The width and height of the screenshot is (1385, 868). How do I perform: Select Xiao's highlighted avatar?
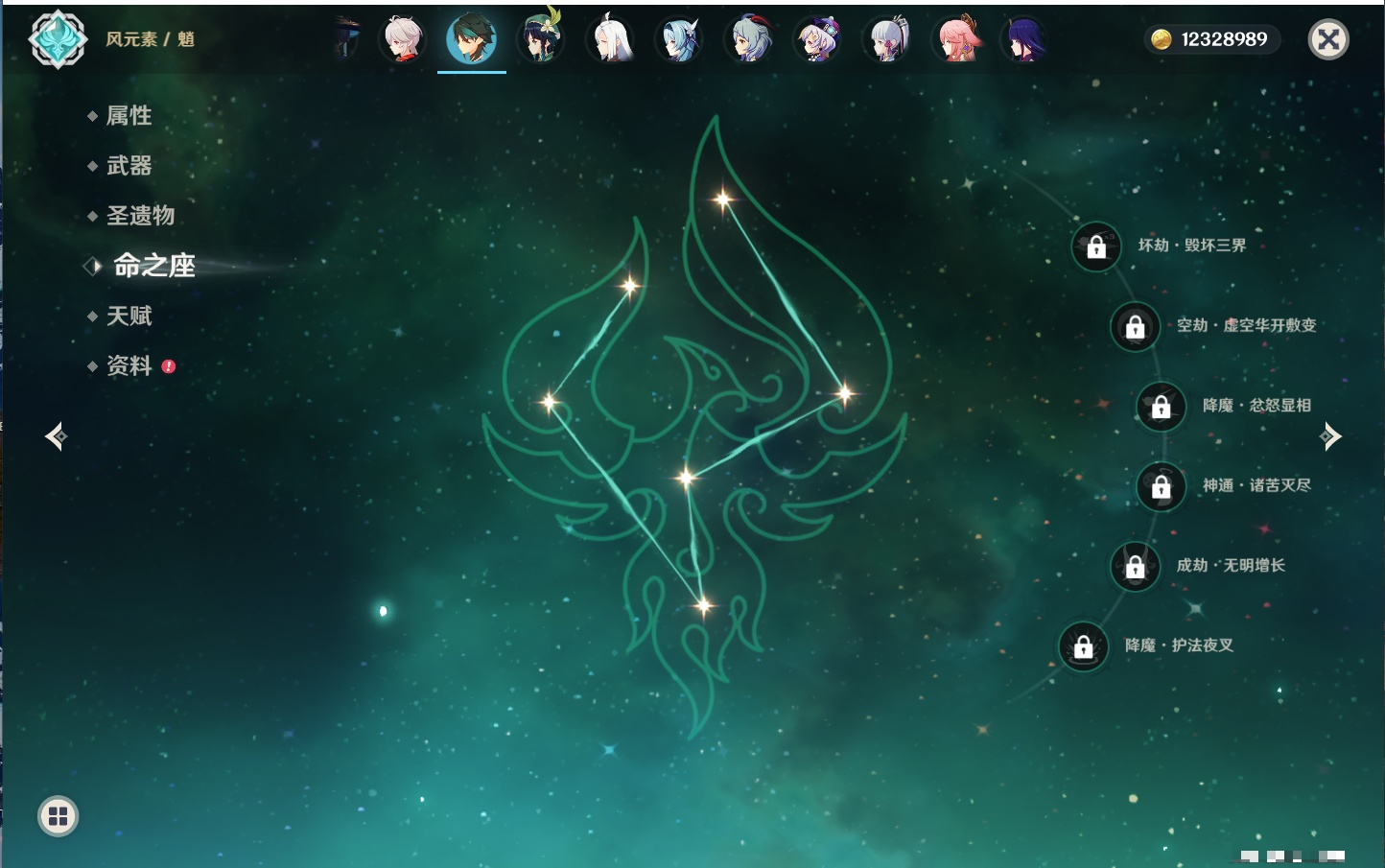pos(471,39)
